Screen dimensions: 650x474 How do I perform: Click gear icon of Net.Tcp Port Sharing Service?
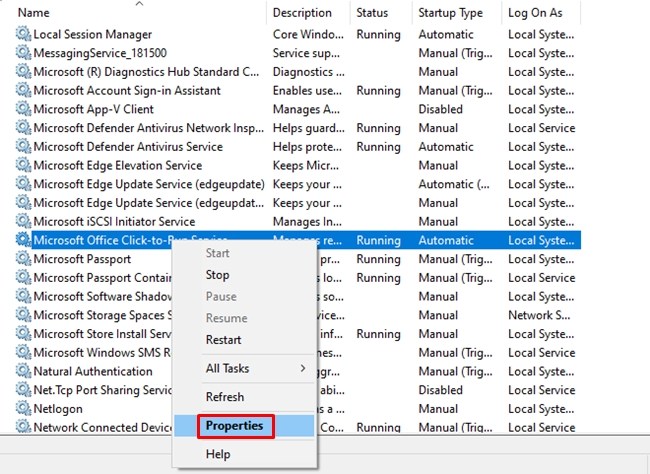coord(23,389)
